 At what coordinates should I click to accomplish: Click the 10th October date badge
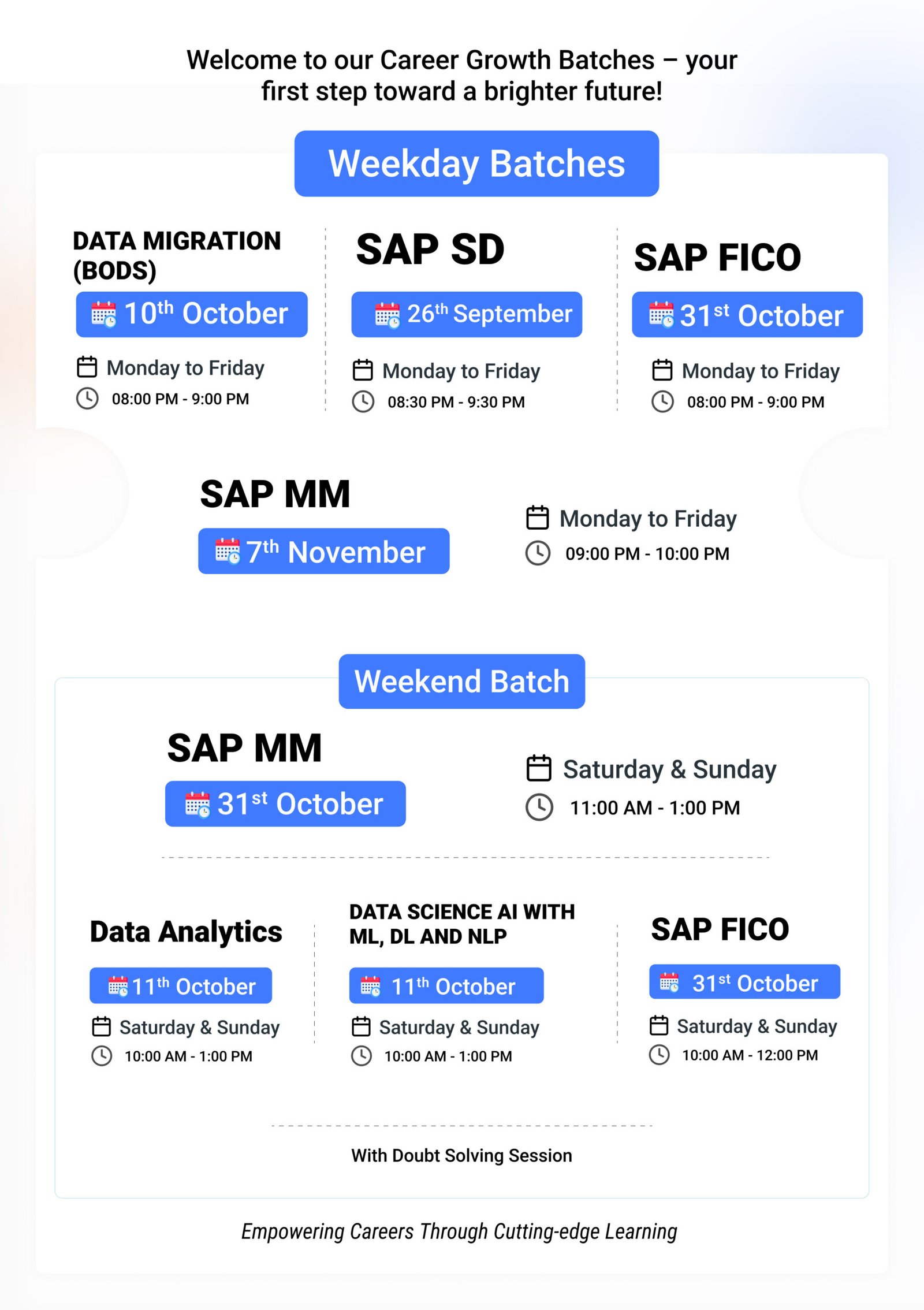coord(191,314)
